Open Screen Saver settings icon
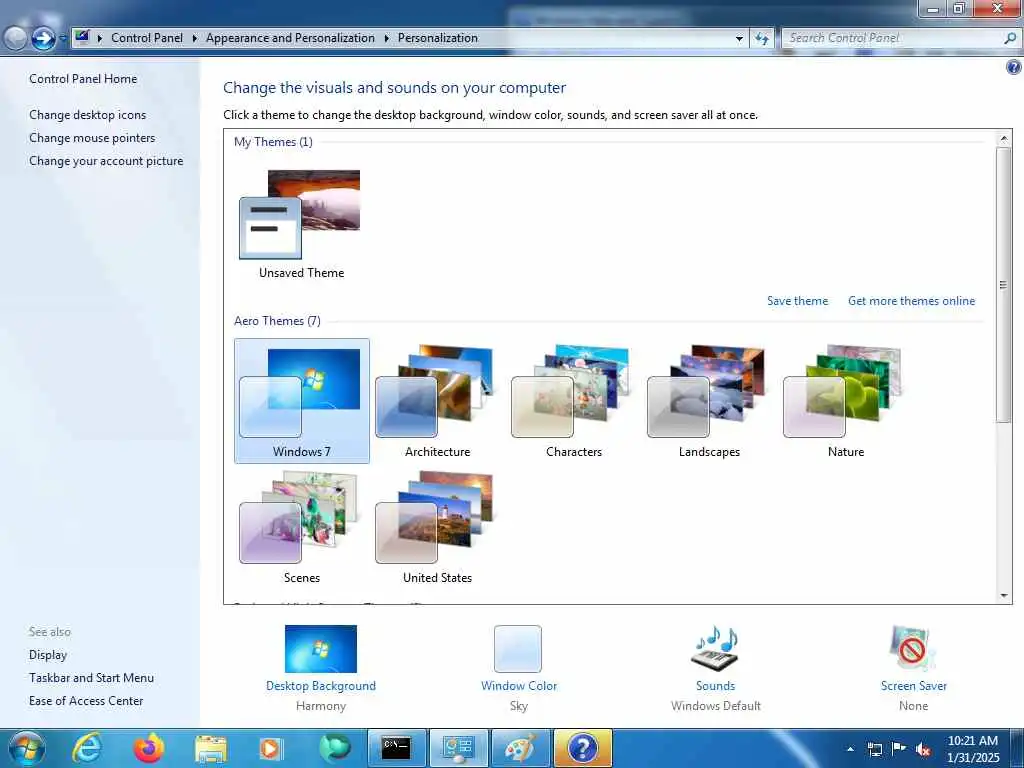1024x768 pixels. (x=913, y=648)
